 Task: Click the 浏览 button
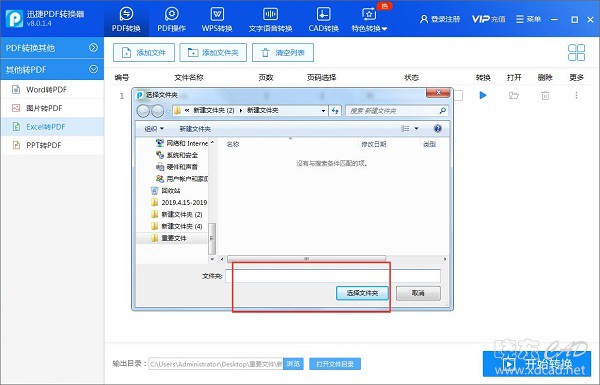[293, 364]
